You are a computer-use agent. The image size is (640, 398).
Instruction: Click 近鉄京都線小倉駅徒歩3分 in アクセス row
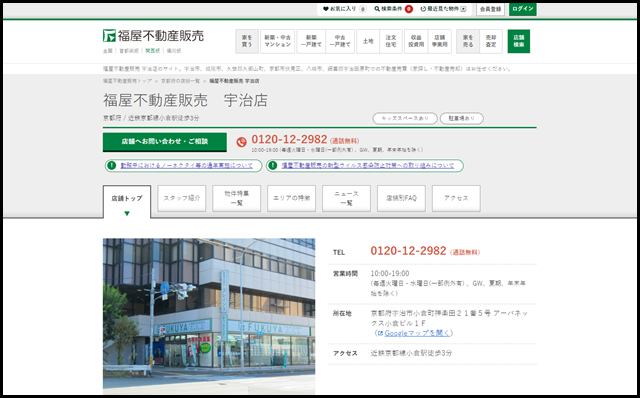(x=411, y=353)
